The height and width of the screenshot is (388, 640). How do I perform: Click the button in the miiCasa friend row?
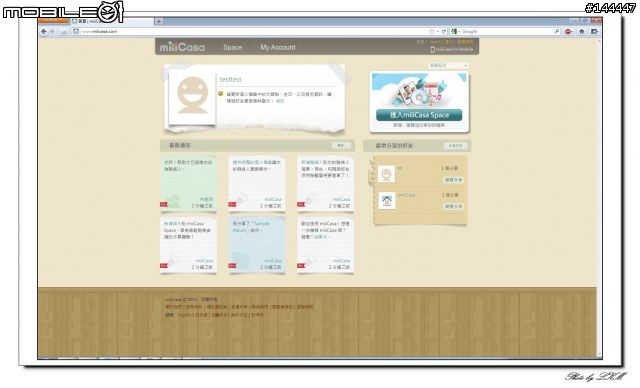[453, 207]
